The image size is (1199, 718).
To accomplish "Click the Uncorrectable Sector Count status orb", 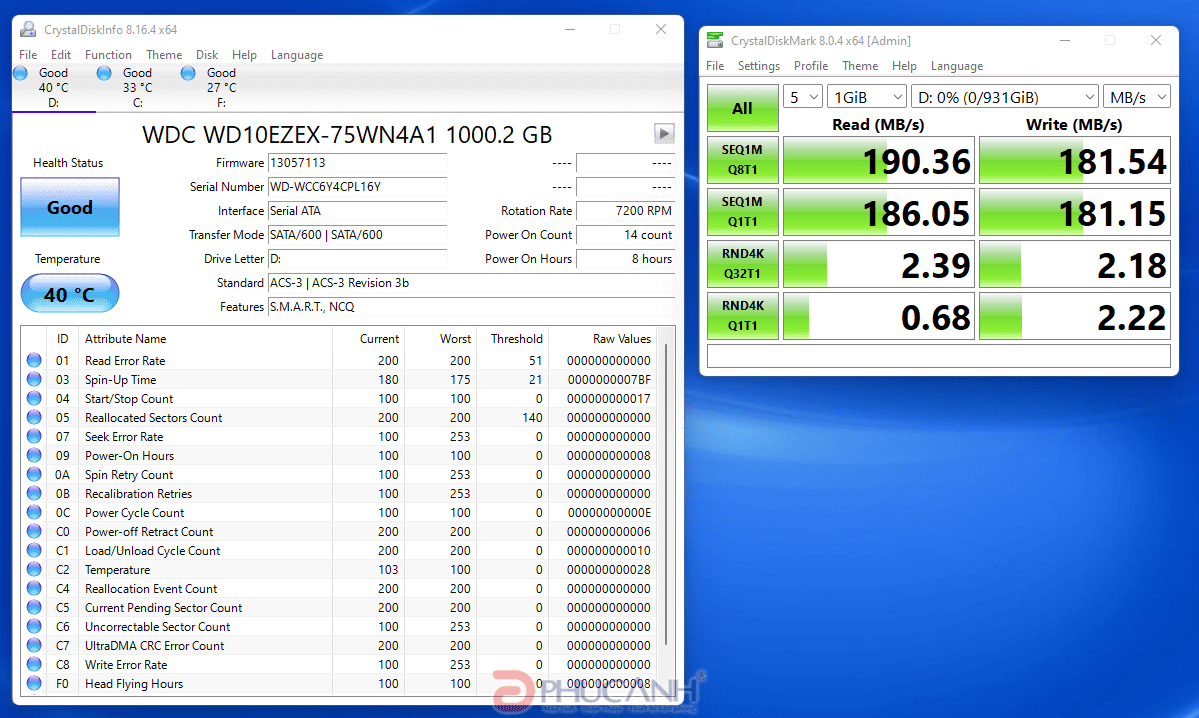I will pos(34,626).
